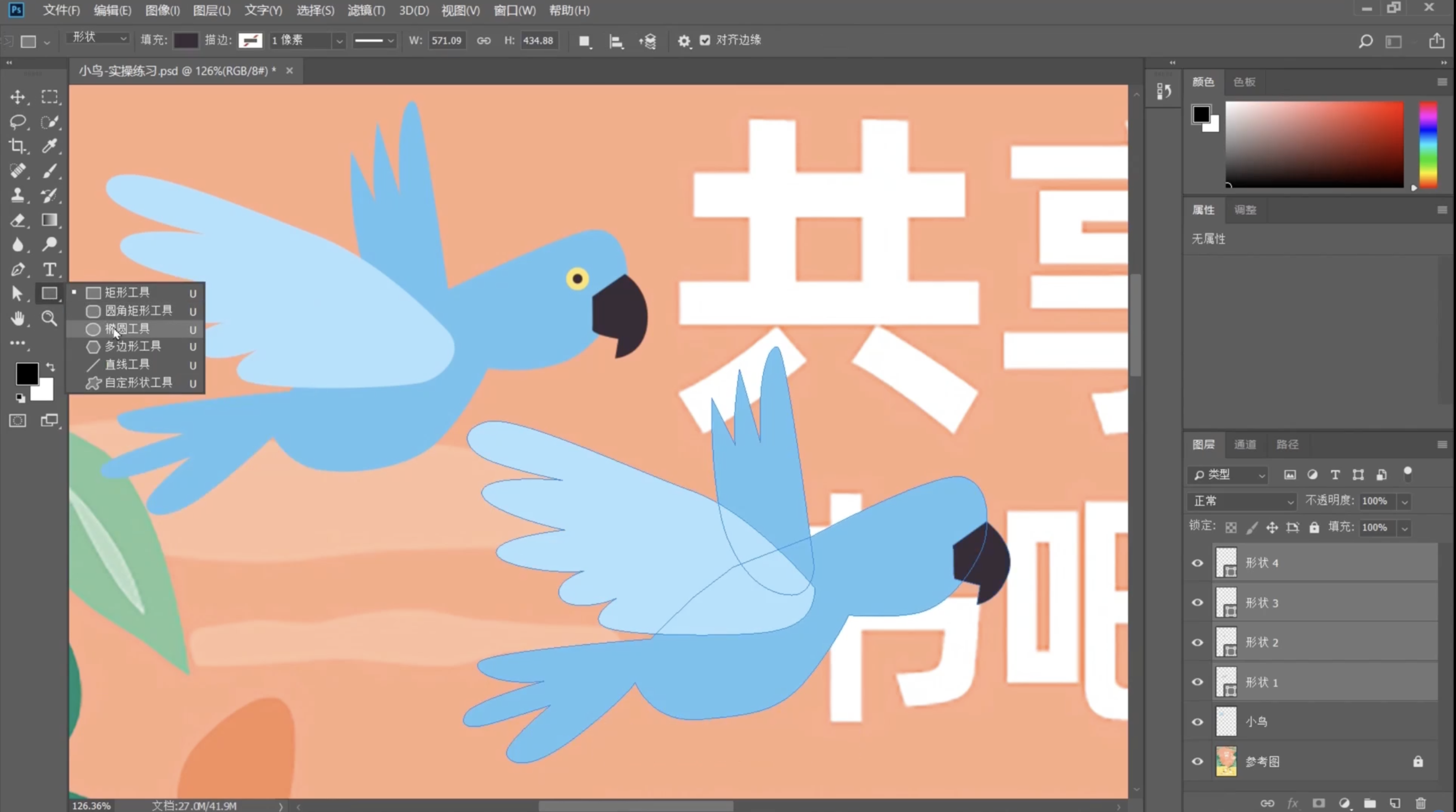Select the Zoom tool in toolbox
The height and width of the screenshot is (812, 1456).
pos(50,319)
